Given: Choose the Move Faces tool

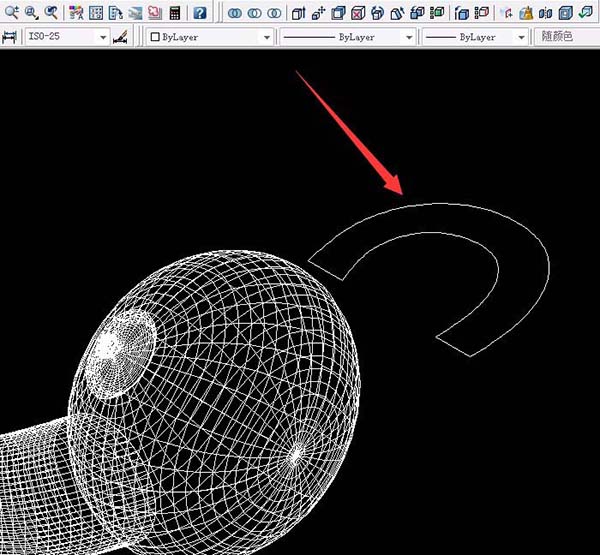Looking at the screenshot, I should [318, 13].
